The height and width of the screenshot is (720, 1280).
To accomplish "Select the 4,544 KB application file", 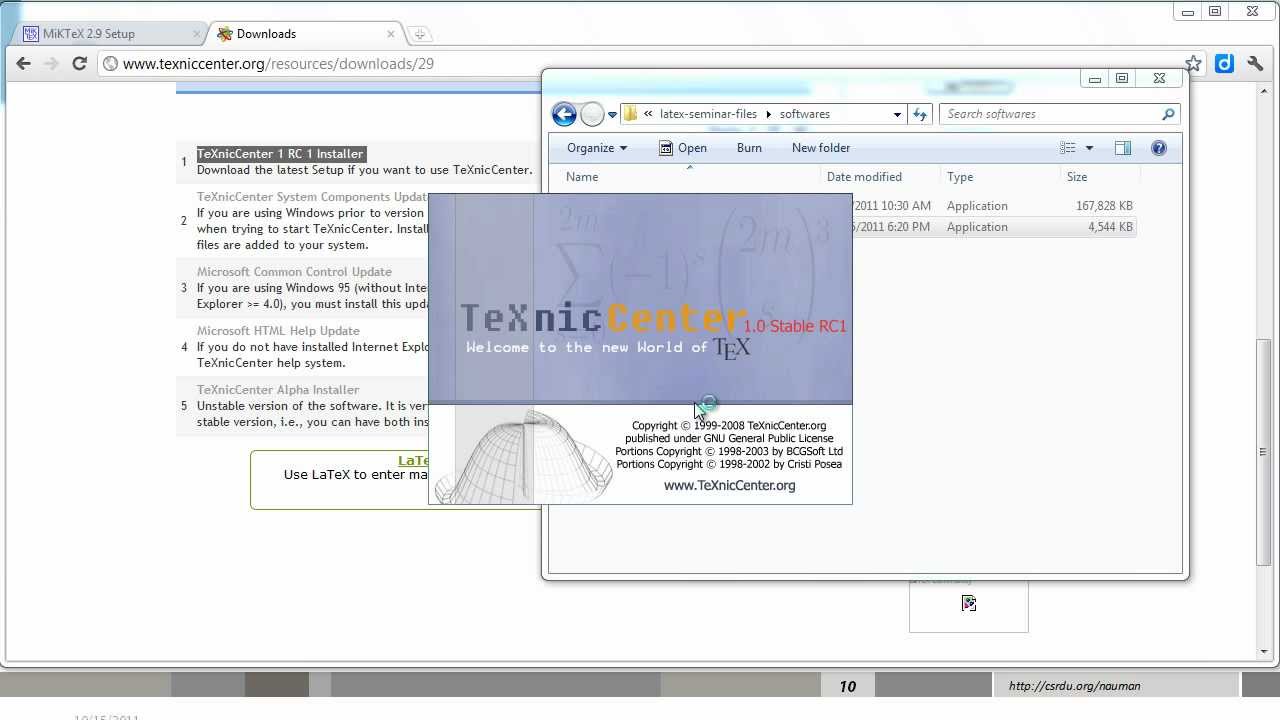I will click(995, 227).
